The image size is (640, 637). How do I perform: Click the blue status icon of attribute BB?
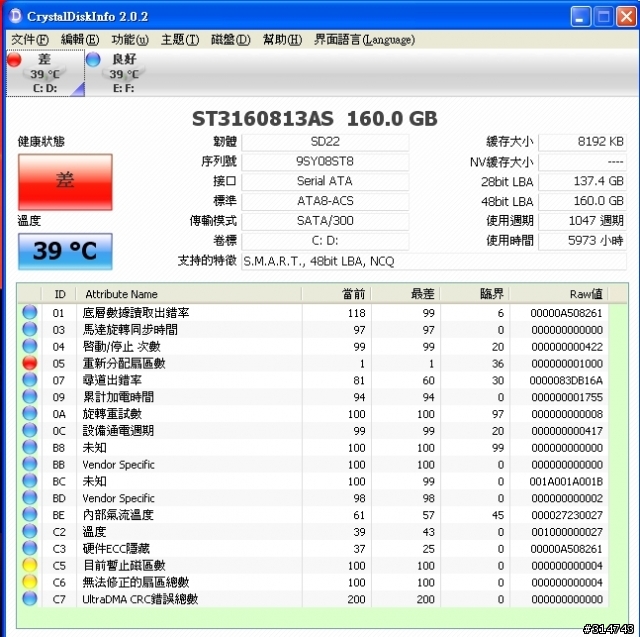29,464
